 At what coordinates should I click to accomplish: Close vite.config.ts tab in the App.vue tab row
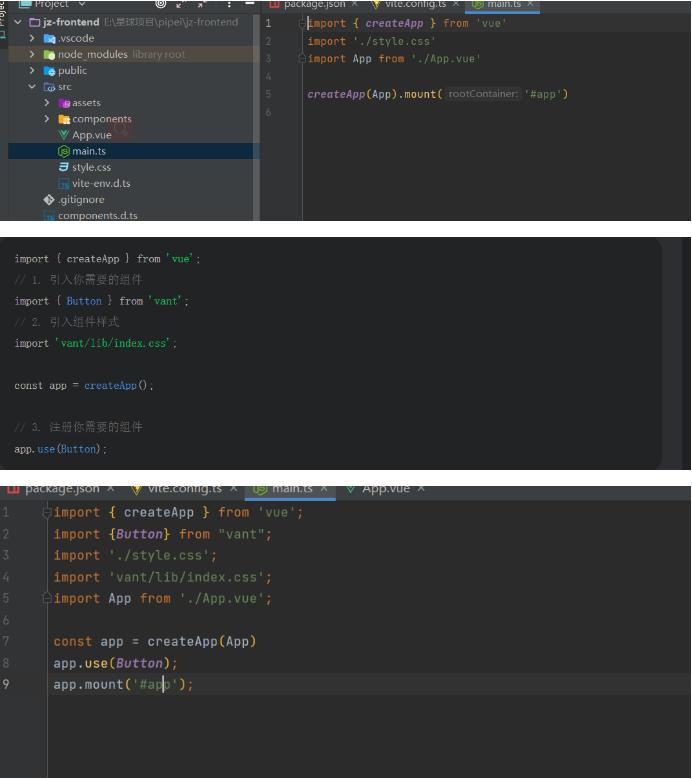coord(233,489)
